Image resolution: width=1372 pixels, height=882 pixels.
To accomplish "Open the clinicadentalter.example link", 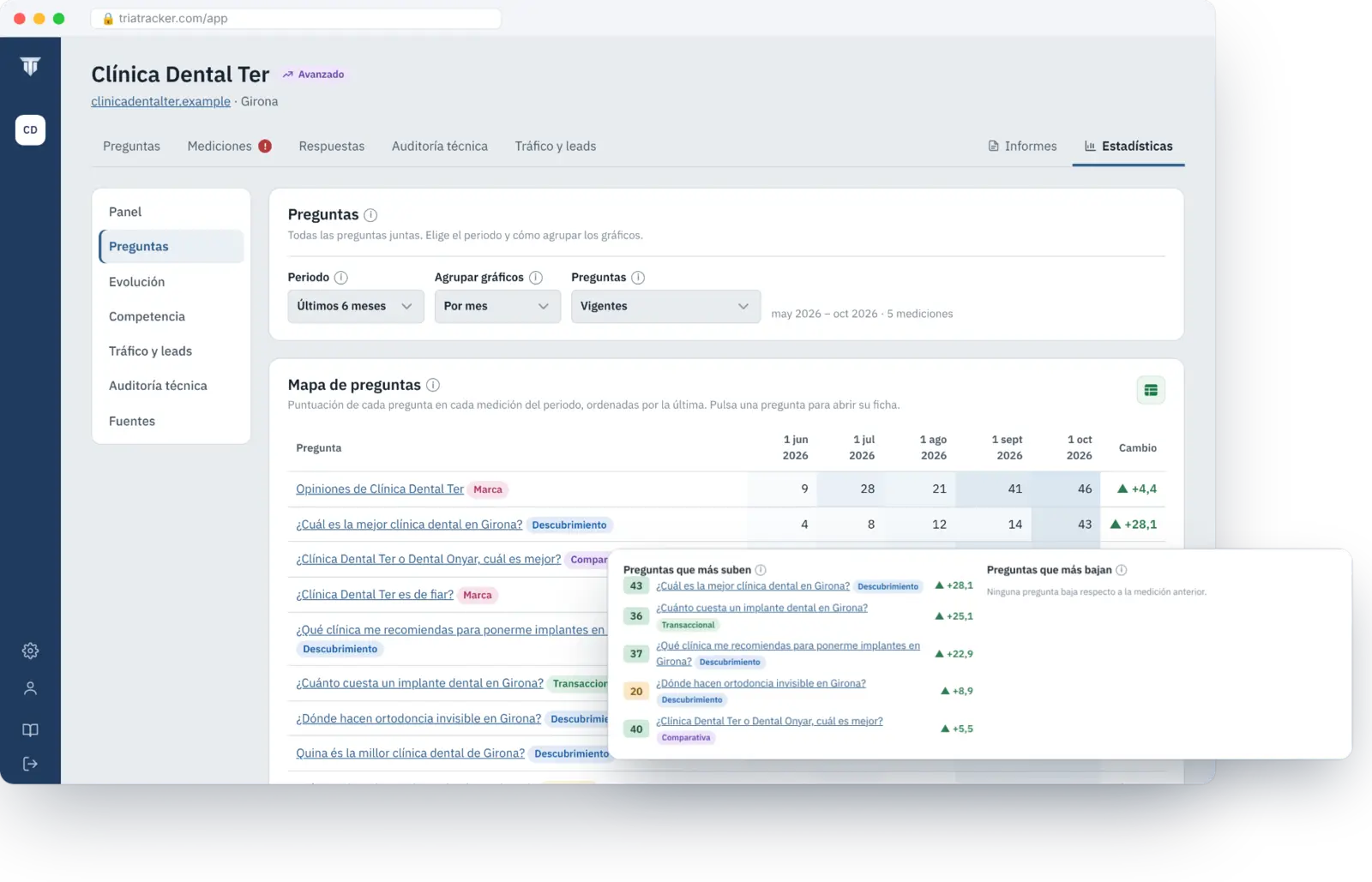I will pyautogui.click(x=161, y=101).
